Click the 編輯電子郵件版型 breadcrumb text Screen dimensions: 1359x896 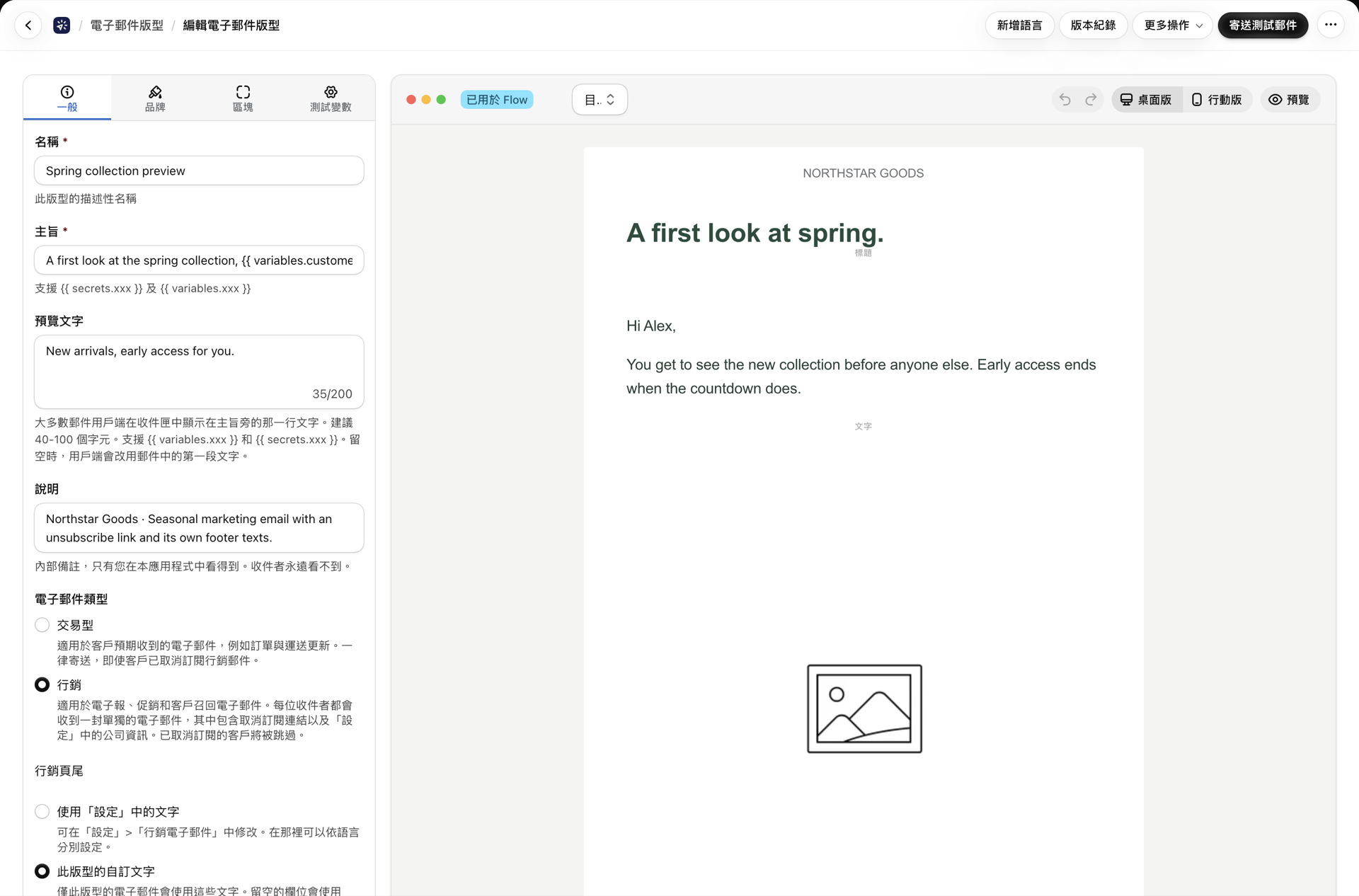pyautogui.click(x=231, y=25)
